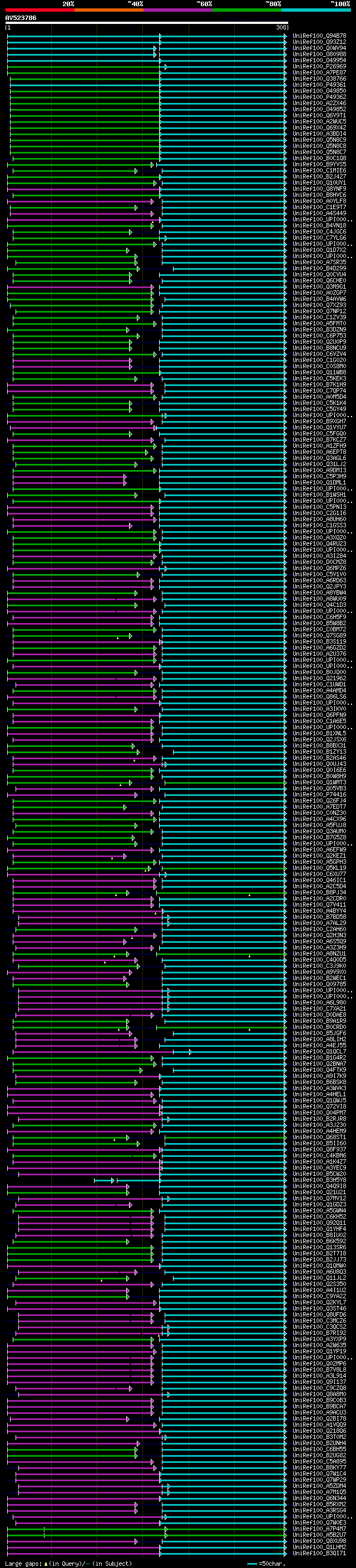Choose hit UniRef100_B2J427

(319, 176)
